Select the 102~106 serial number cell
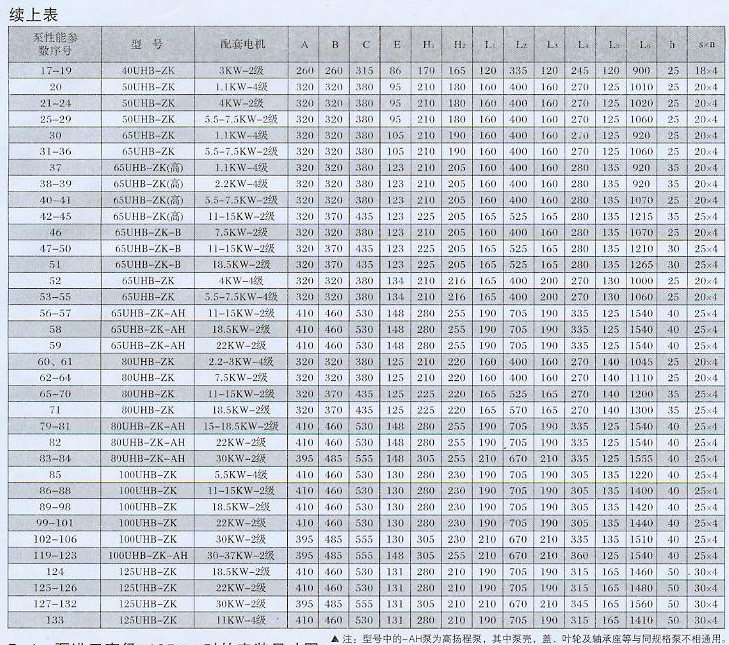The height and width of the screenshot is (645, 729). (x=55, y=539)
